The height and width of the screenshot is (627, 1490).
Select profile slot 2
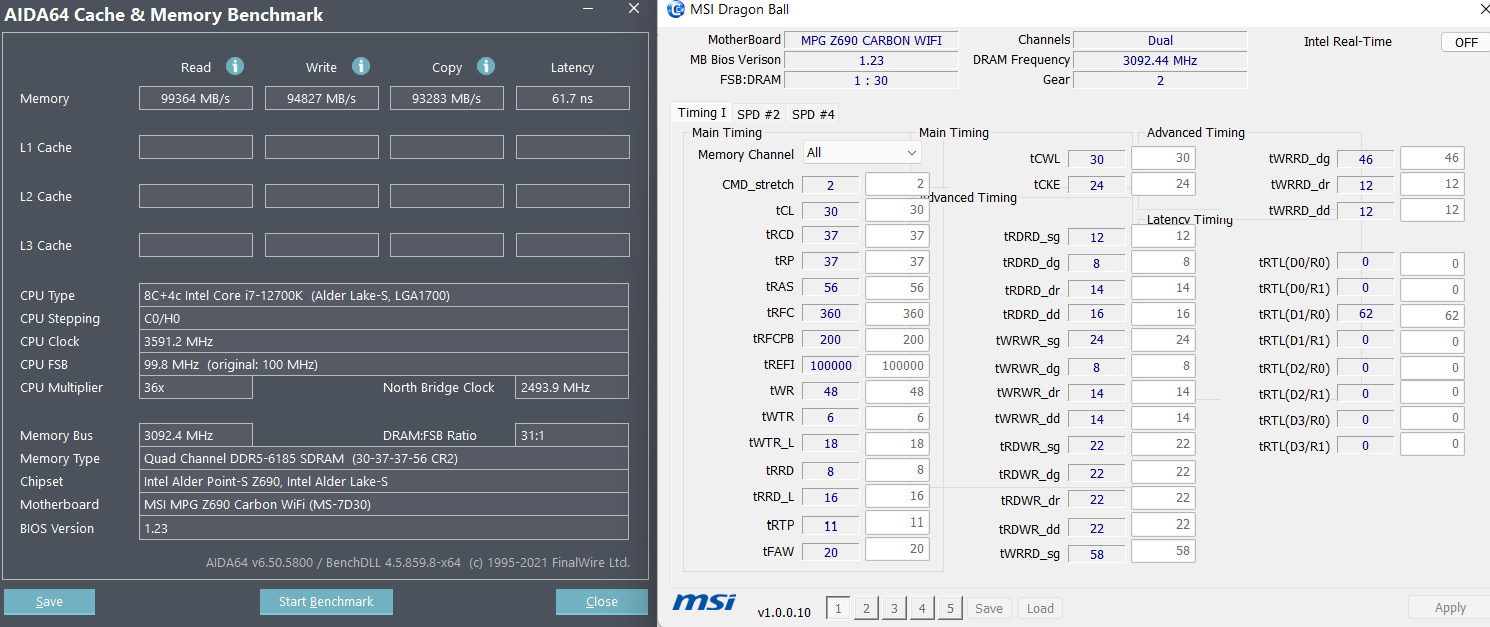point(866,608)
